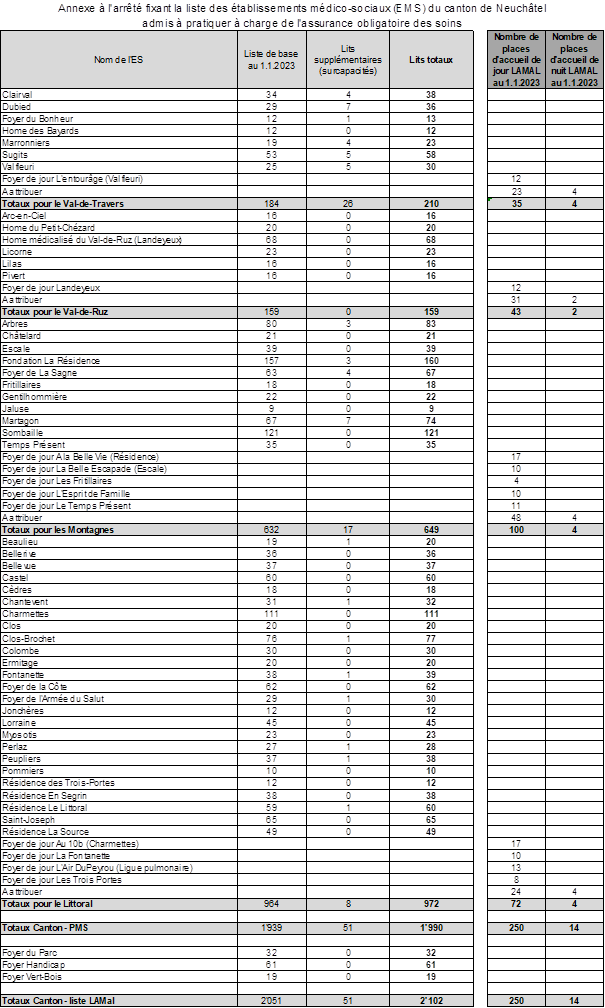
Task: Click the 'Sombaille' row name
Action: pyautogui.click(x=23, y=433)
